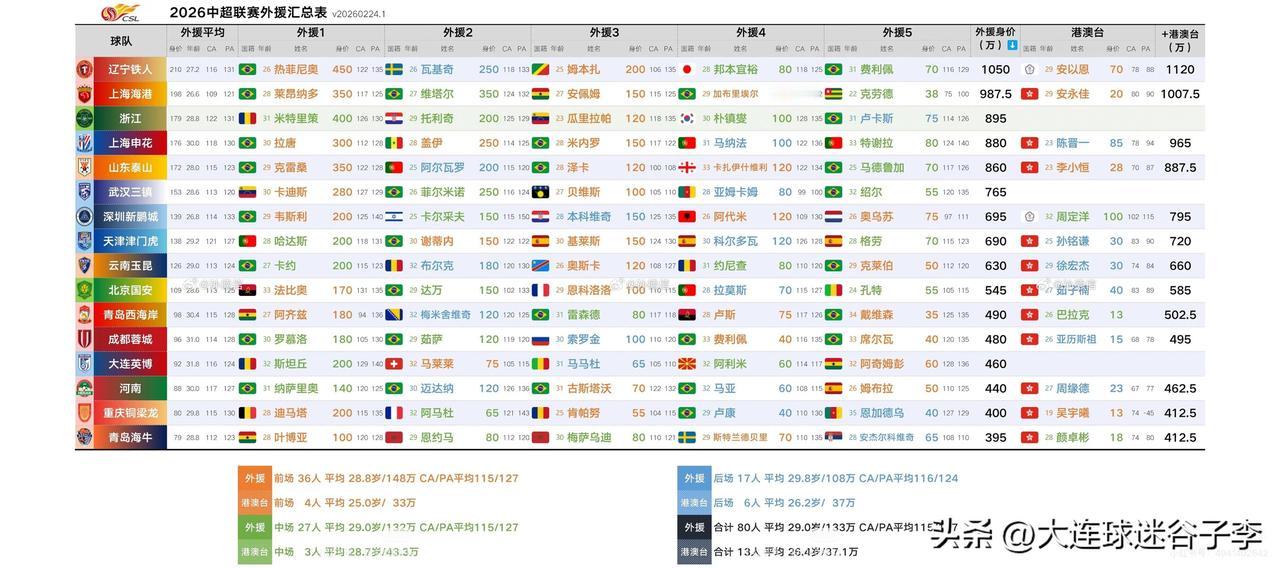The image size is (1280, 568).
Task: Click the 深圳新鹏城 team crest
Action: click(85, 216)
